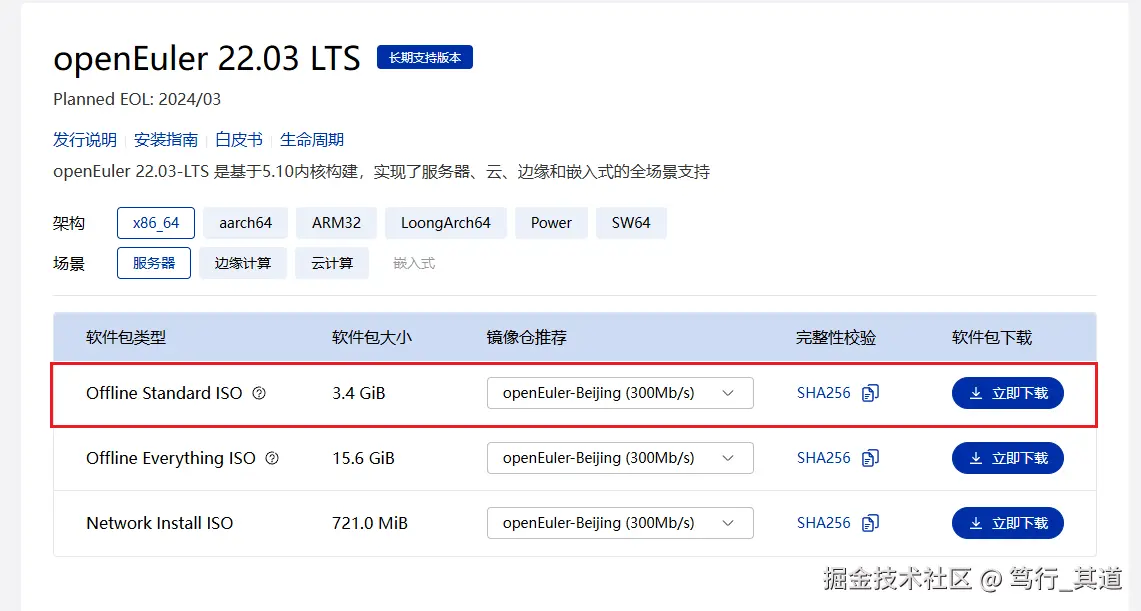Click the openEuler 22.03 LTS heading
This screenshot has height=611, width=1141.
coord(207,58)
